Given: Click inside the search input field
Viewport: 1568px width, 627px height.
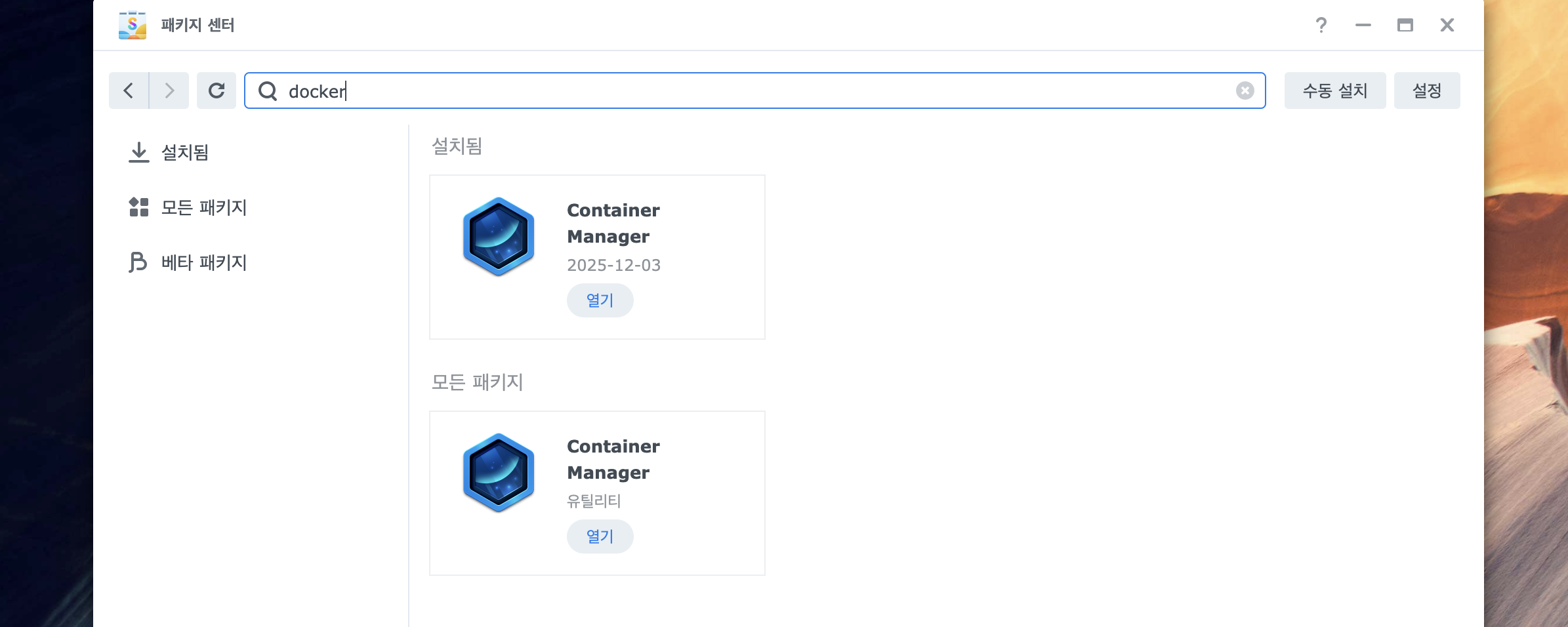Looking at the screenshot, I should click(656, 91).
